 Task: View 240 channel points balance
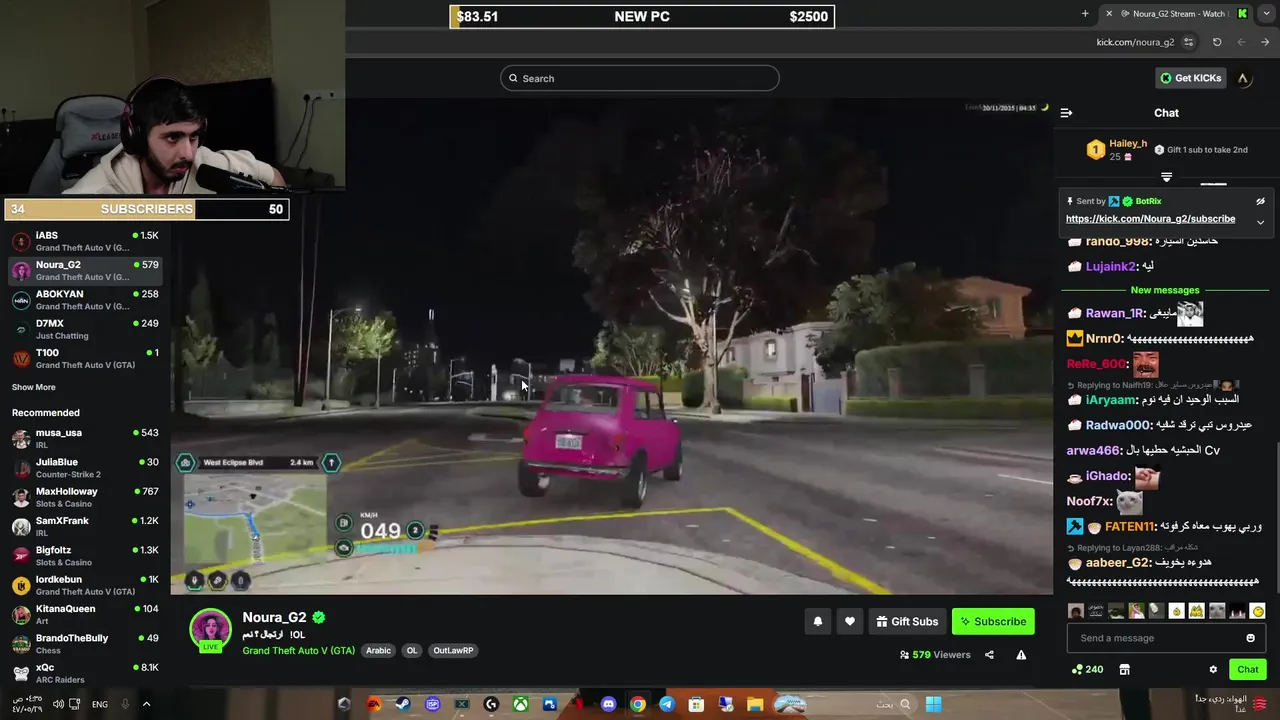coord(1087,669)
